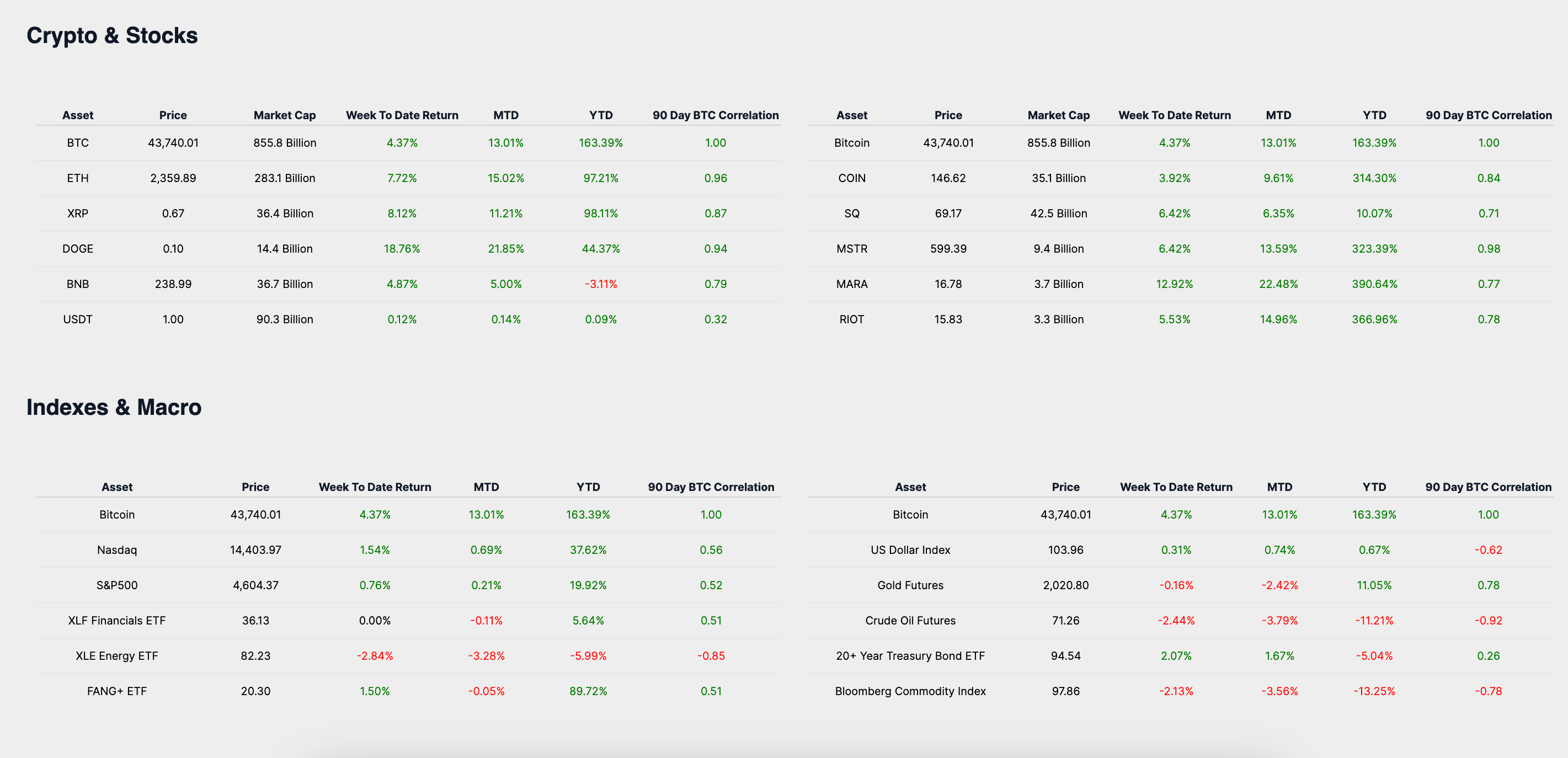Click the Nasdaq row label

tap(117, 550)
